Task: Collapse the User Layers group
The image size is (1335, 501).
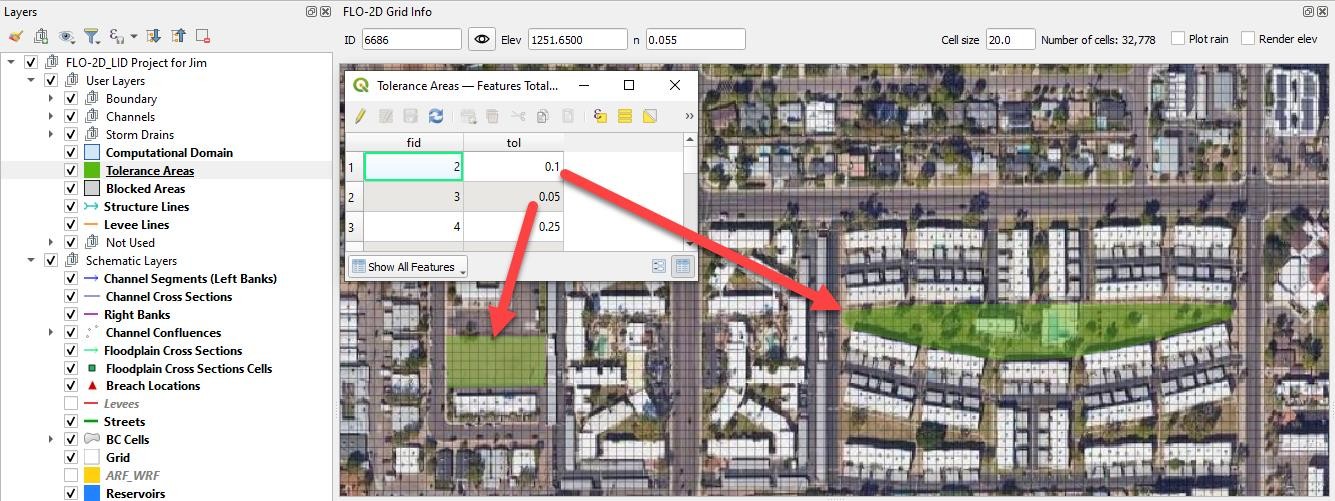Action: point(33,81)
